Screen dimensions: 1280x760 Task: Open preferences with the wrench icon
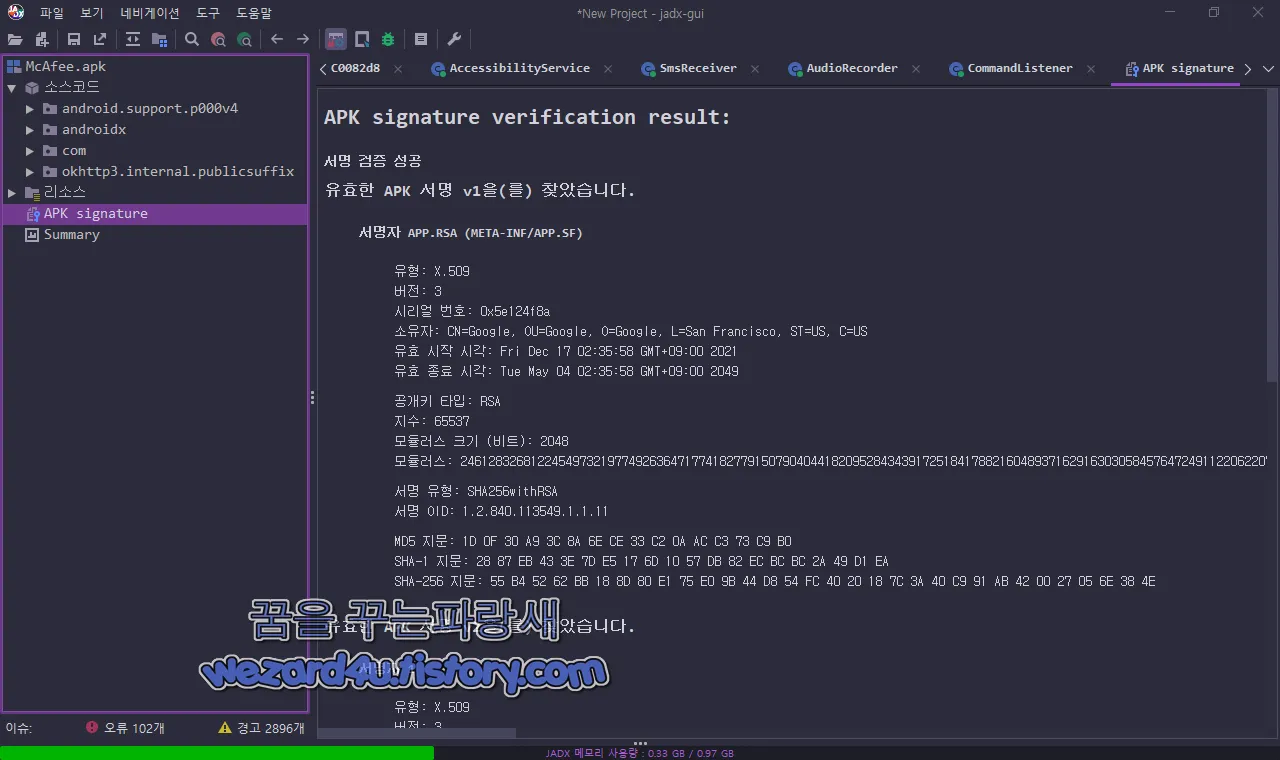pyautogui.click(x=454, y=40)
